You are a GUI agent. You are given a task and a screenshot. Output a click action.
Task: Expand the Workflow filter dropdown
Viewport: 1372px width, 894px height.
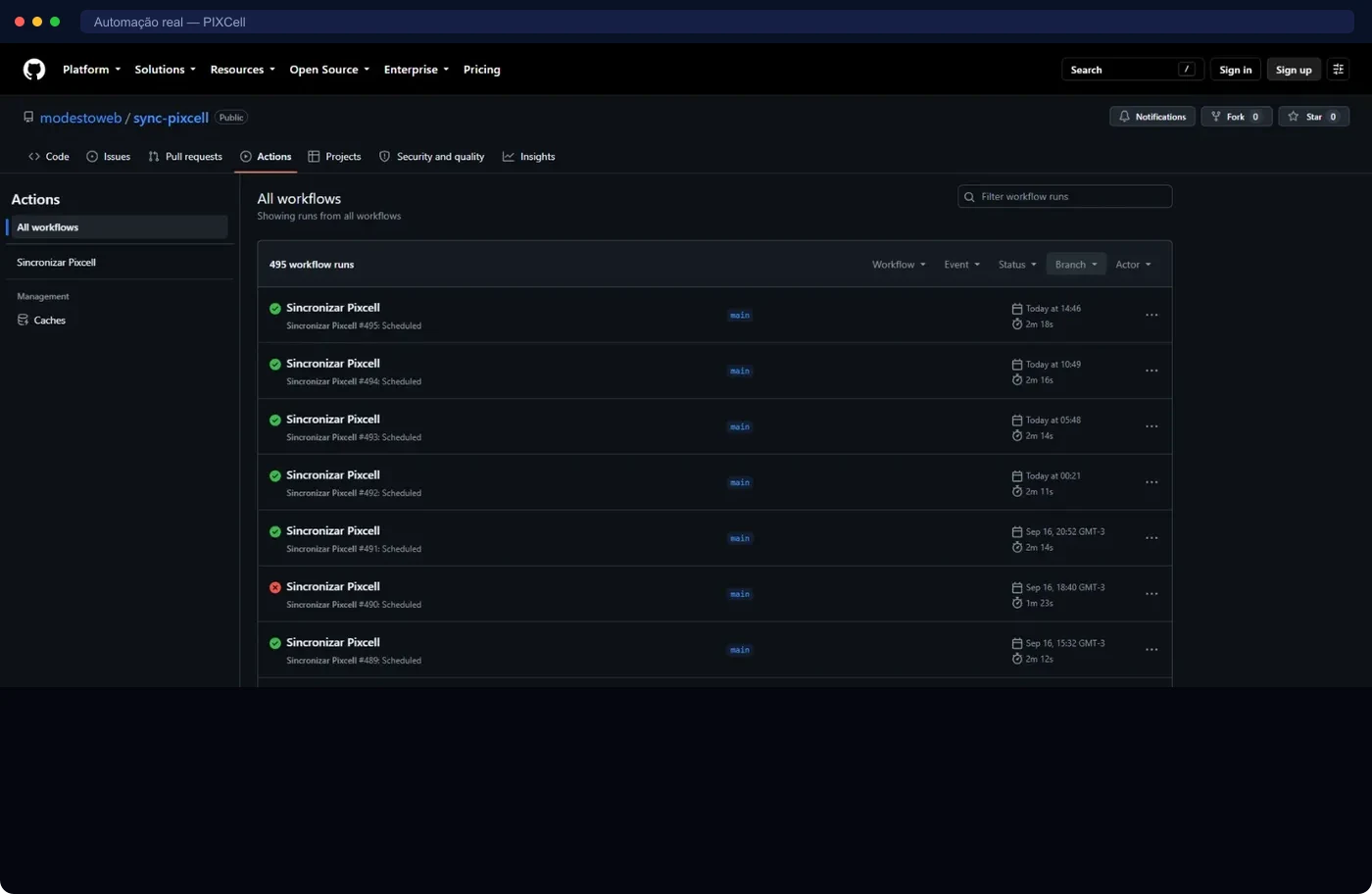[x=899, y=265]
